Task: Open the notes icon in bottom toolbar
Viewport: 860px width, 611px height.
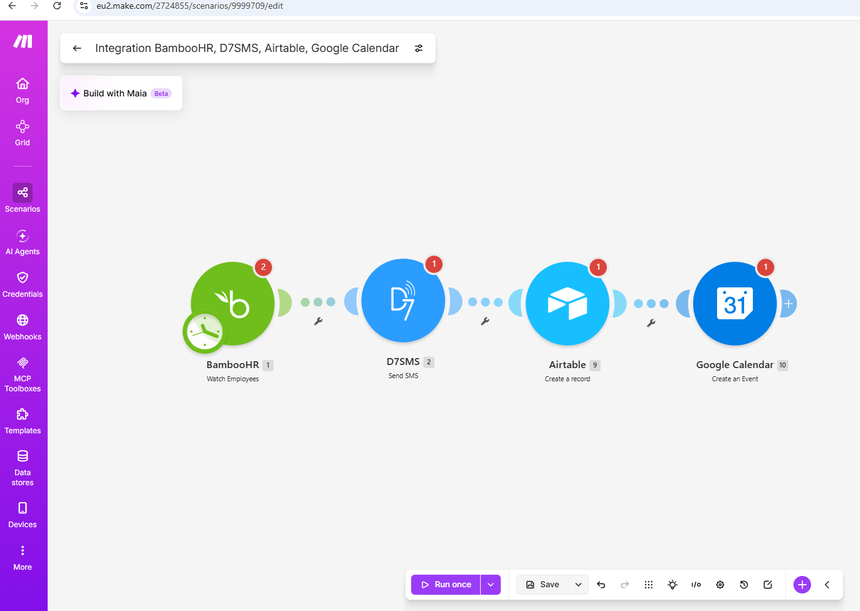Action: tap(768, 585)
